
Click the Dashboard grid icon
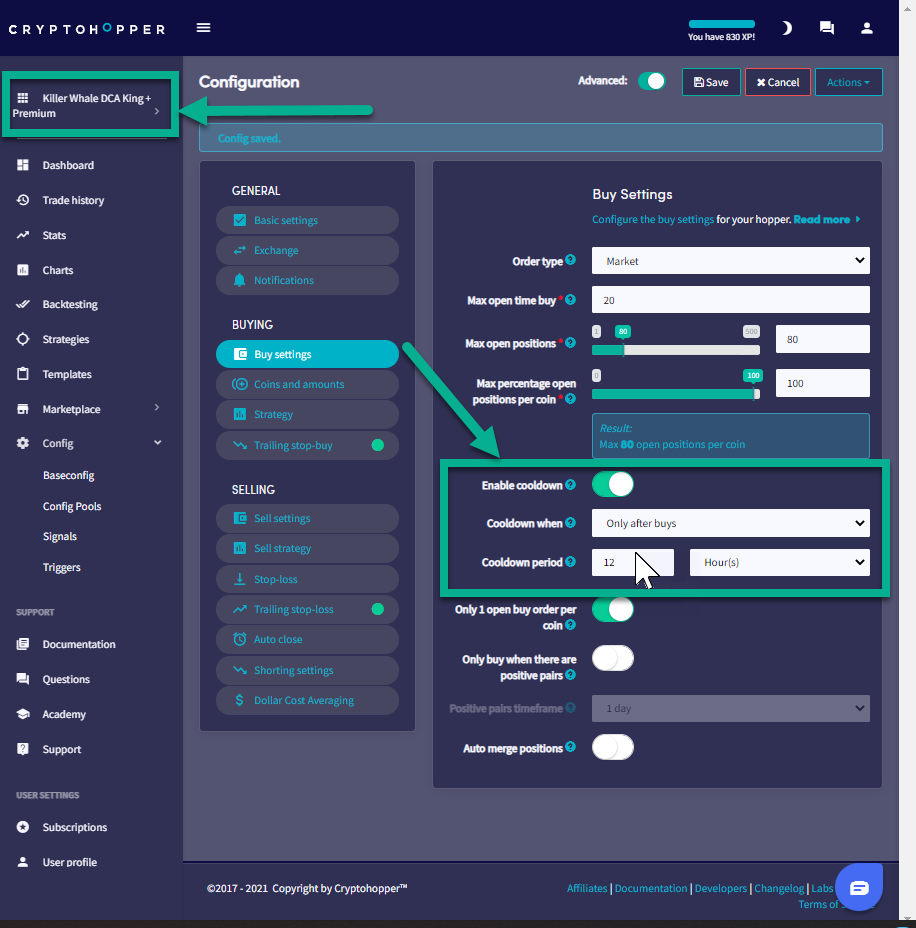click(x=22, y=165)
